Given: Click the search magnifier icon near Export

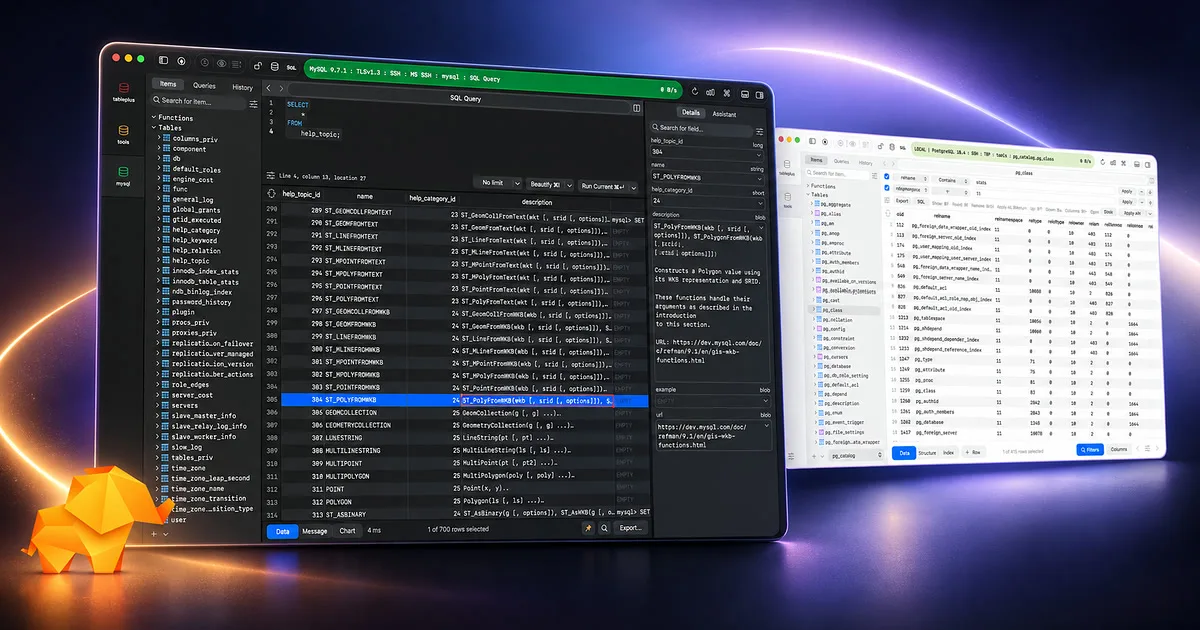Looking at the screenshot, I should click(x=605, y=528).
